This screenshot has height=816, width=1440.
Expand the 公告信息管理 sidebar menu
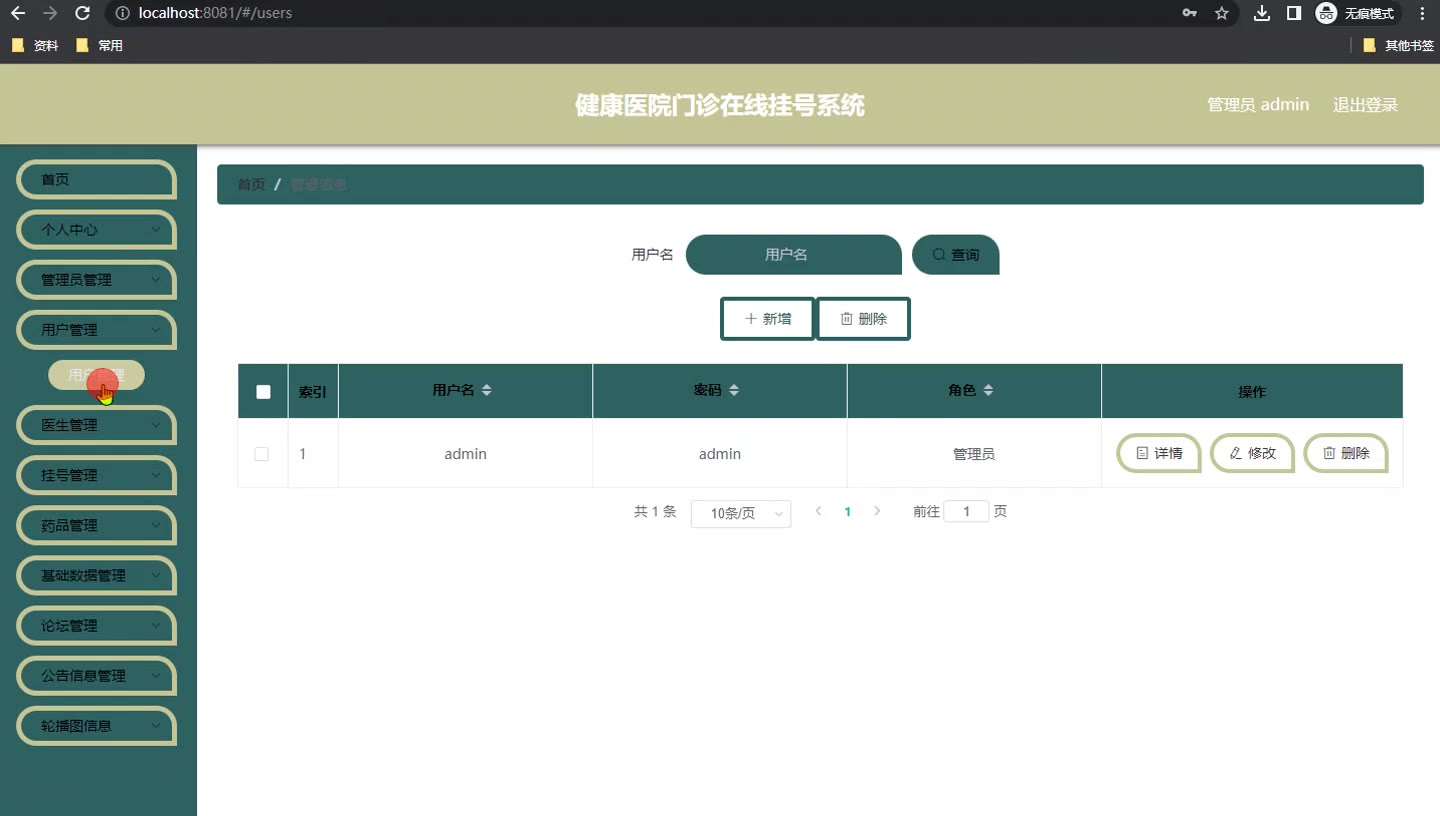click(97, 675)
